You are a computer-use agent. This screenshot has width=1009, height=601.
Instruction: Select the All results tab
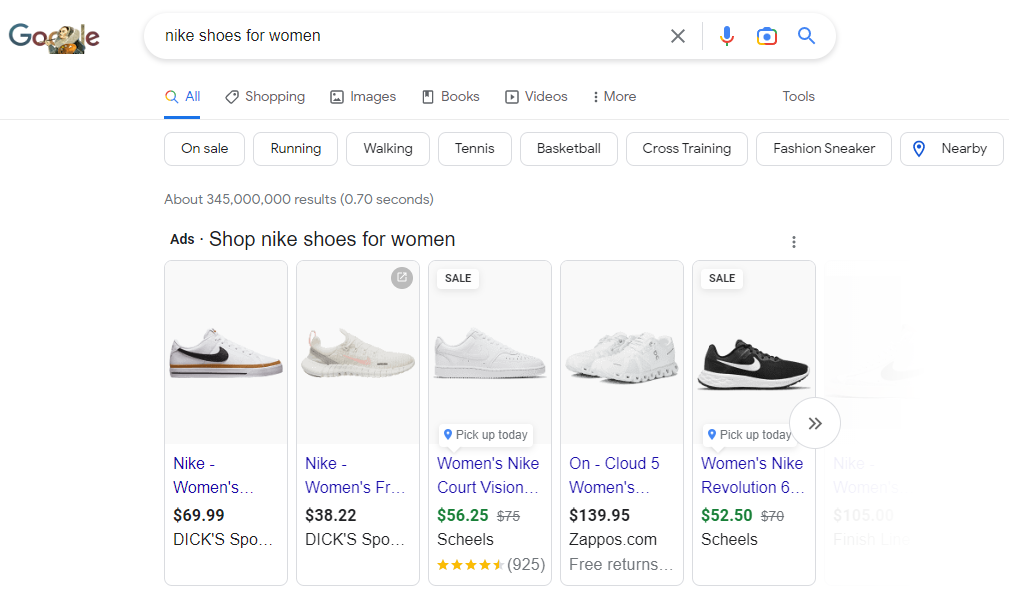point(183,97)
